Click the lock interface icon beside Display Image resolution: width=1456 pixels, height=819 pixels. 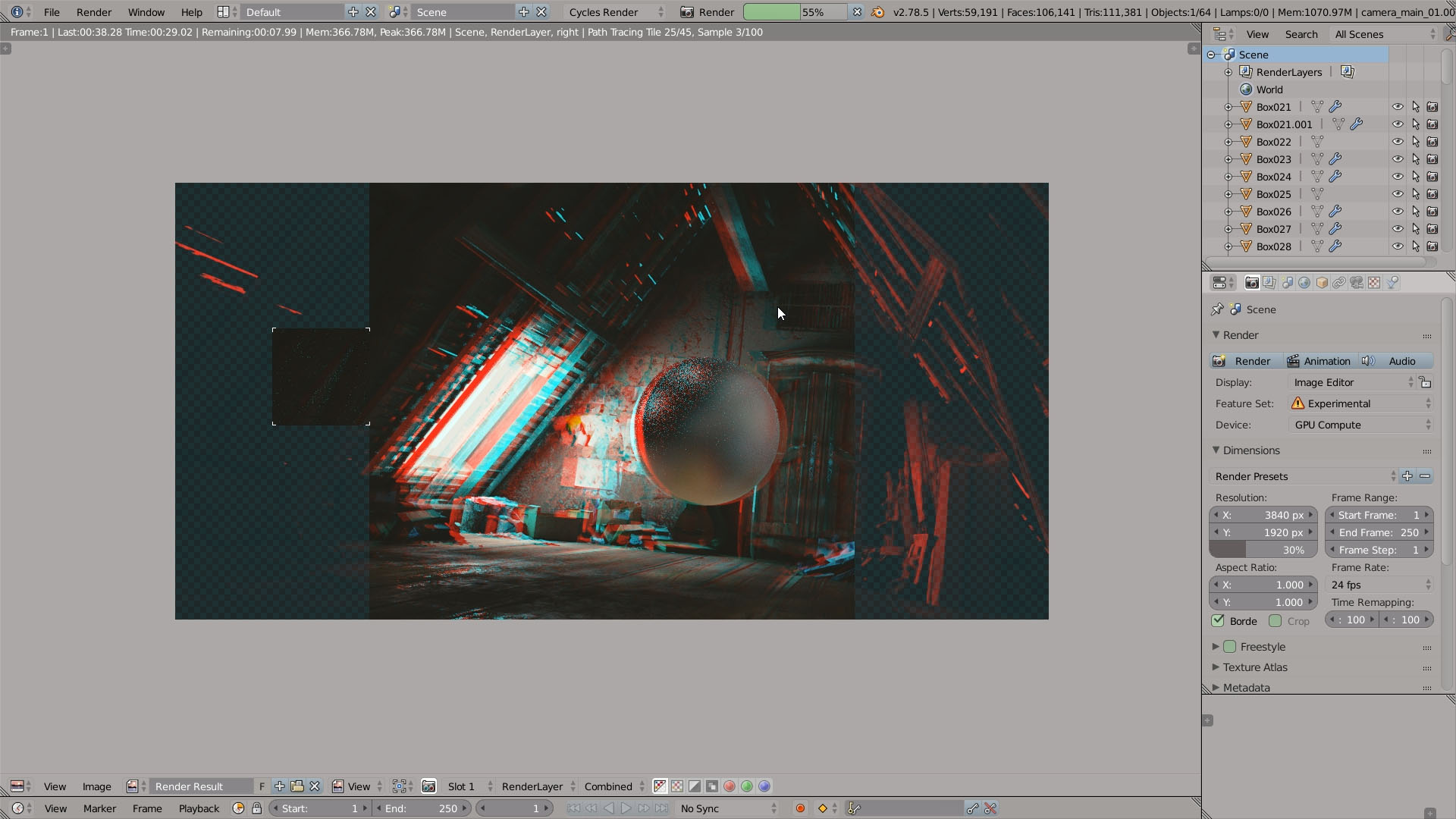point(1426,382)
